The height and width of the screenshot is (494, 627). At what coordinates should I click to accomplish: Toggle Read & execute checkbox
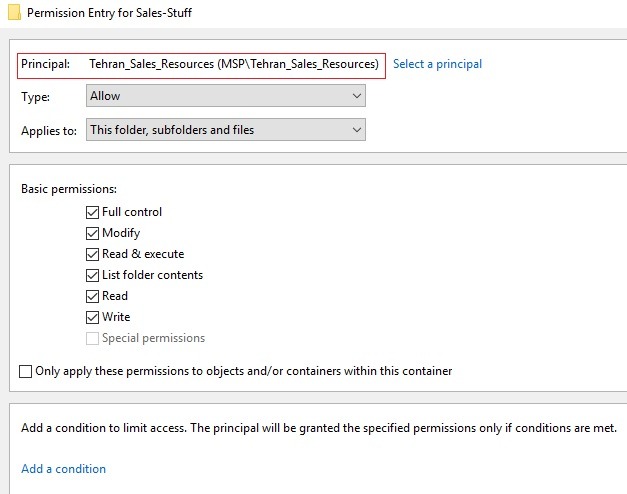(x=92, y=254)
